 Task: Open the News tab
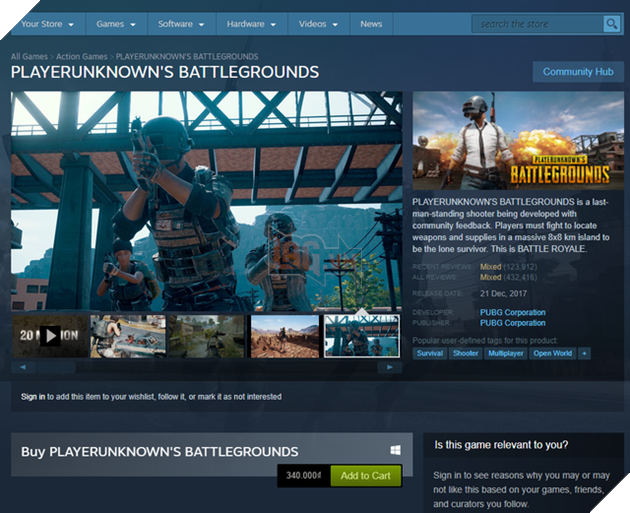[x=371, y=24]
